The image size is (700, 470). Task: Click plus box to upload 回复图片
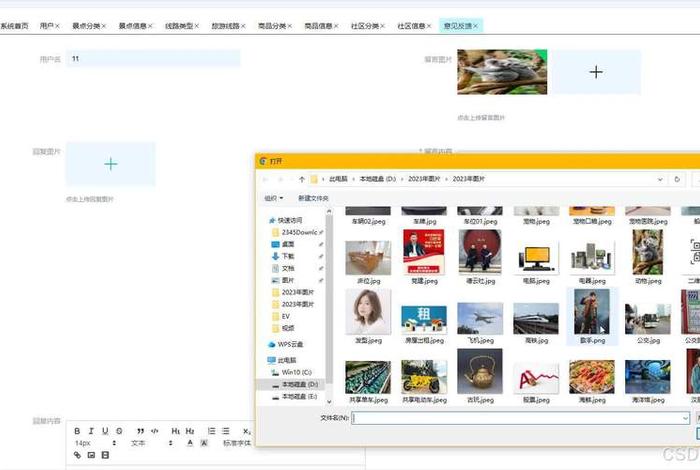[x=111, y=164]
